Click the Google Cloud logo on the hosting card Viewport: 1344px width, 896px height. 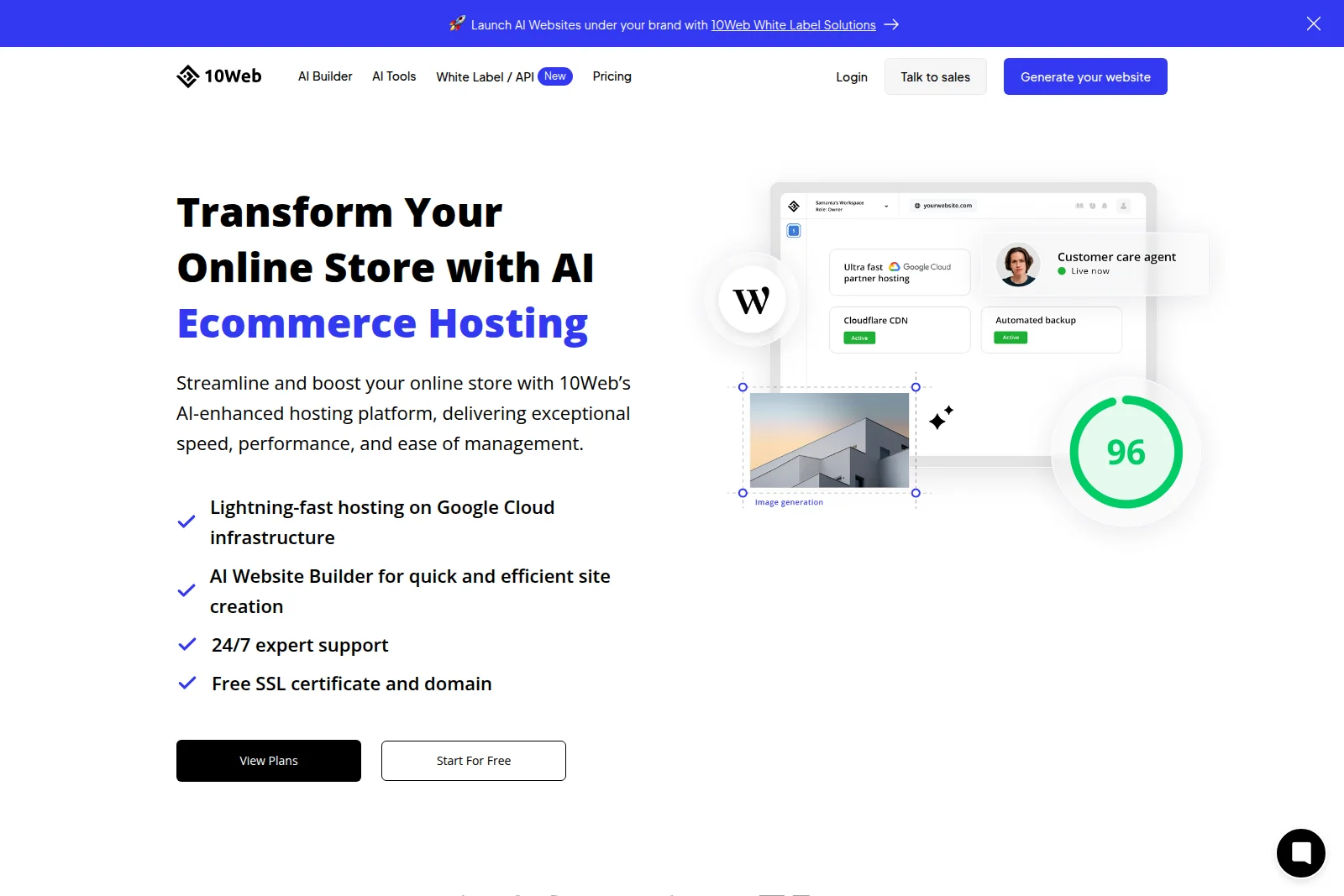coord(895,266)
